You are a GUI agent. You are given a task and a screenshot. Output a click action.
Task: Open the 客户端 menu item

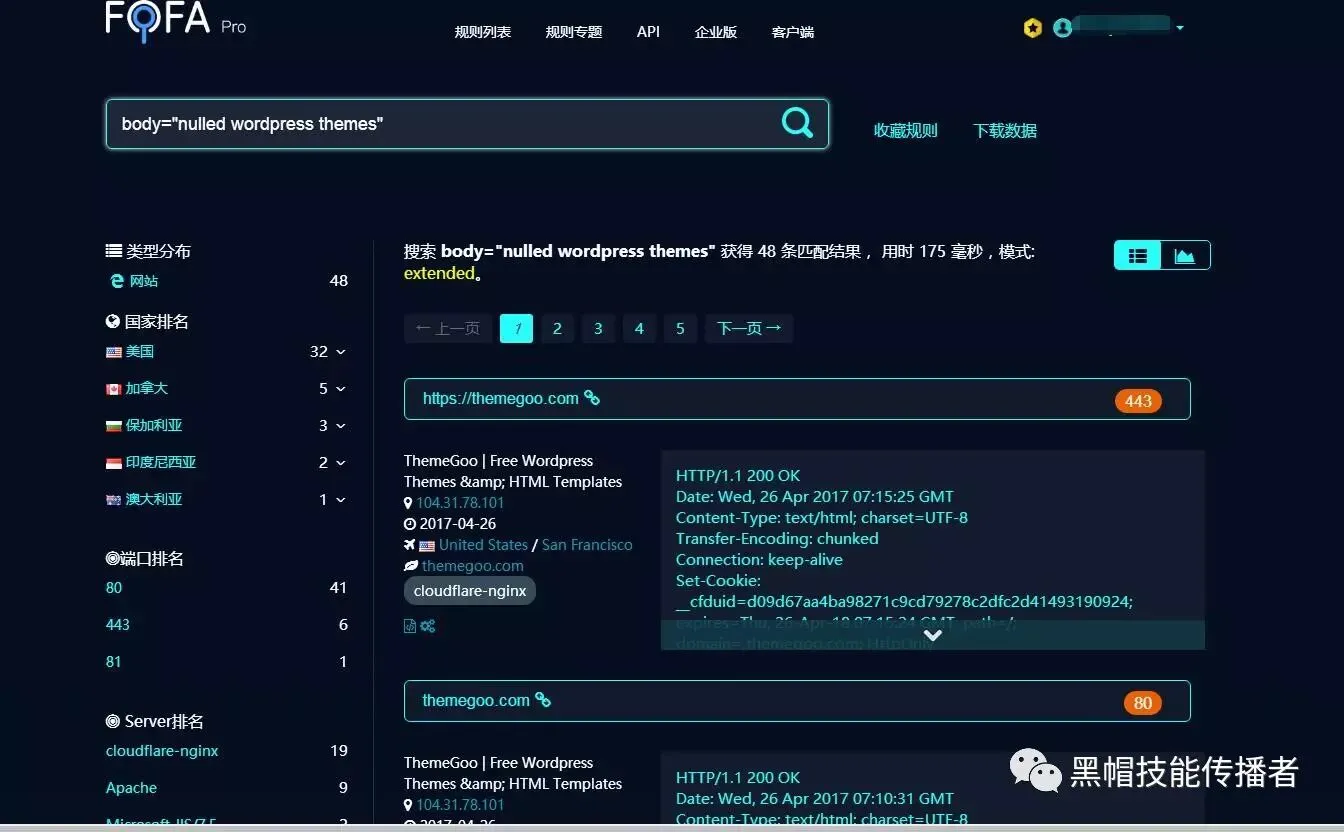tap(793, 32)
